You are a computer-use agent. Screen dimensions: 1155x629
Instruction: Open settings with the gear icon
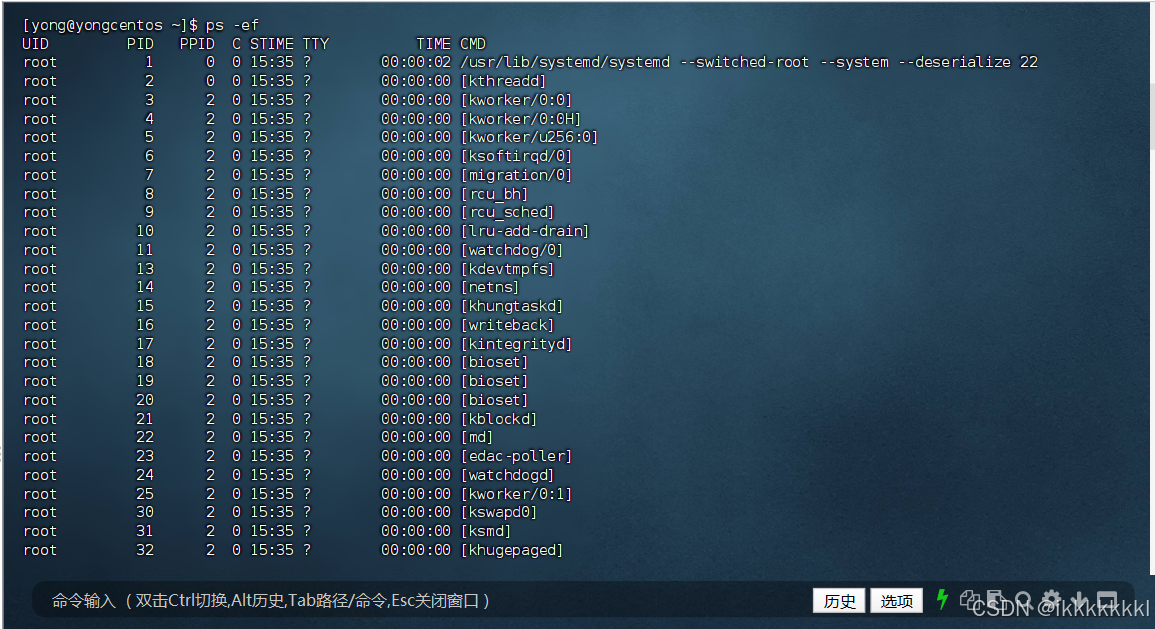point(1051,600)
